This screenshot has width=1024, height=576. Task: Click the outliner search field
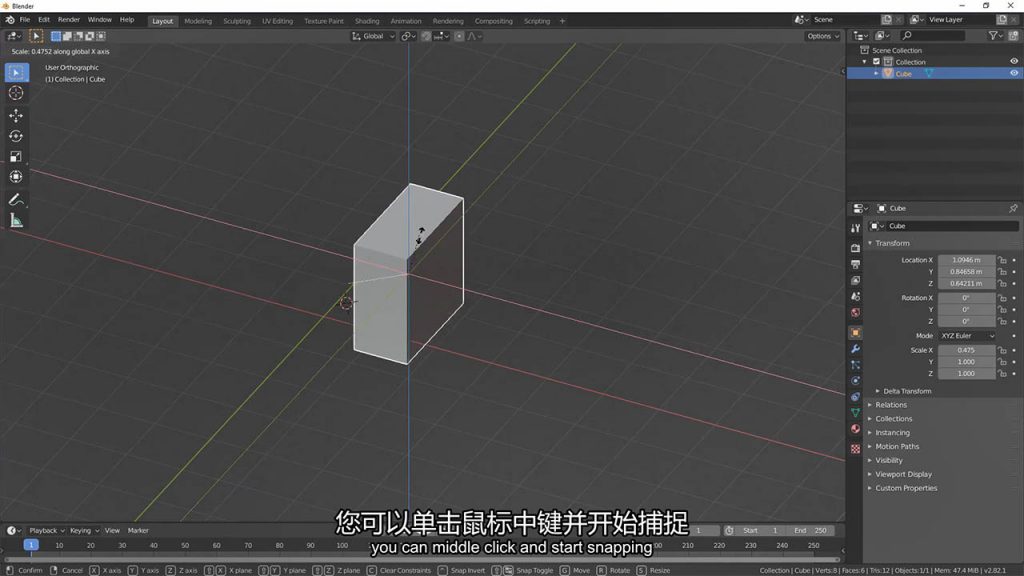click(932, 36)
